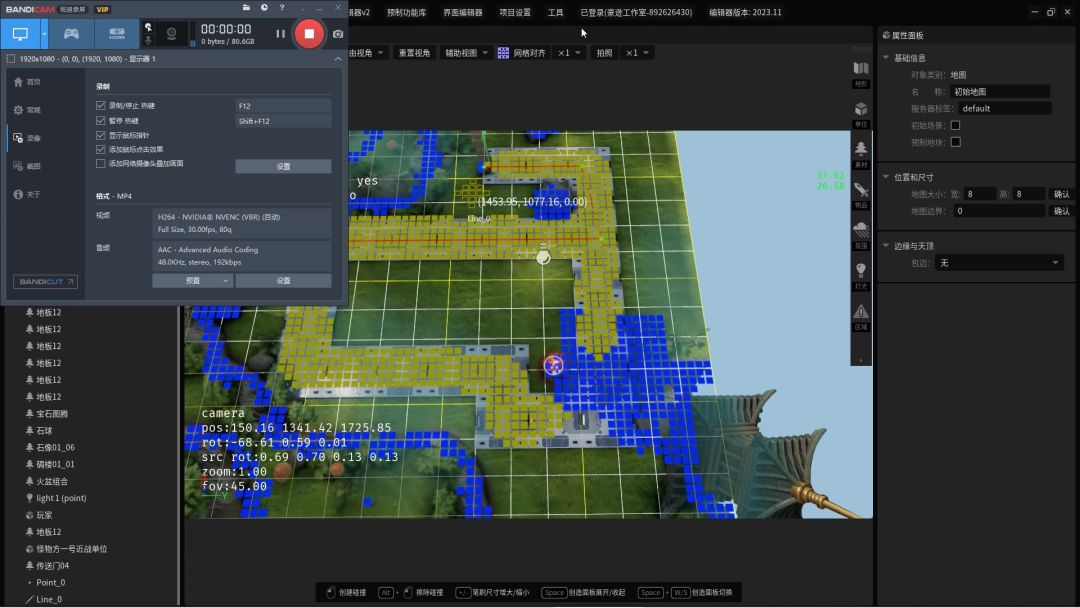Collapse the 位置和尺寸 section
Screen dimensions: 1080x608
(x=886, y=177)
